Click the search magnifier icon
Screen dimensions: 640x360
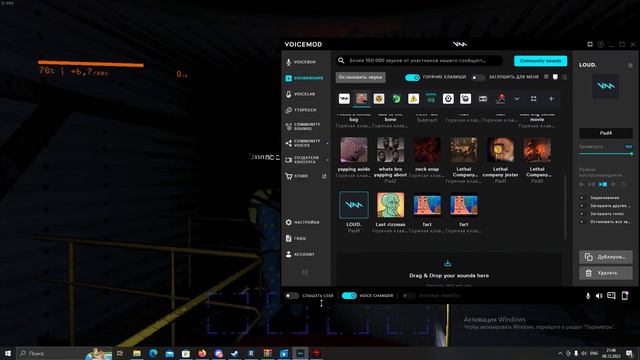(x=341, y=60)
